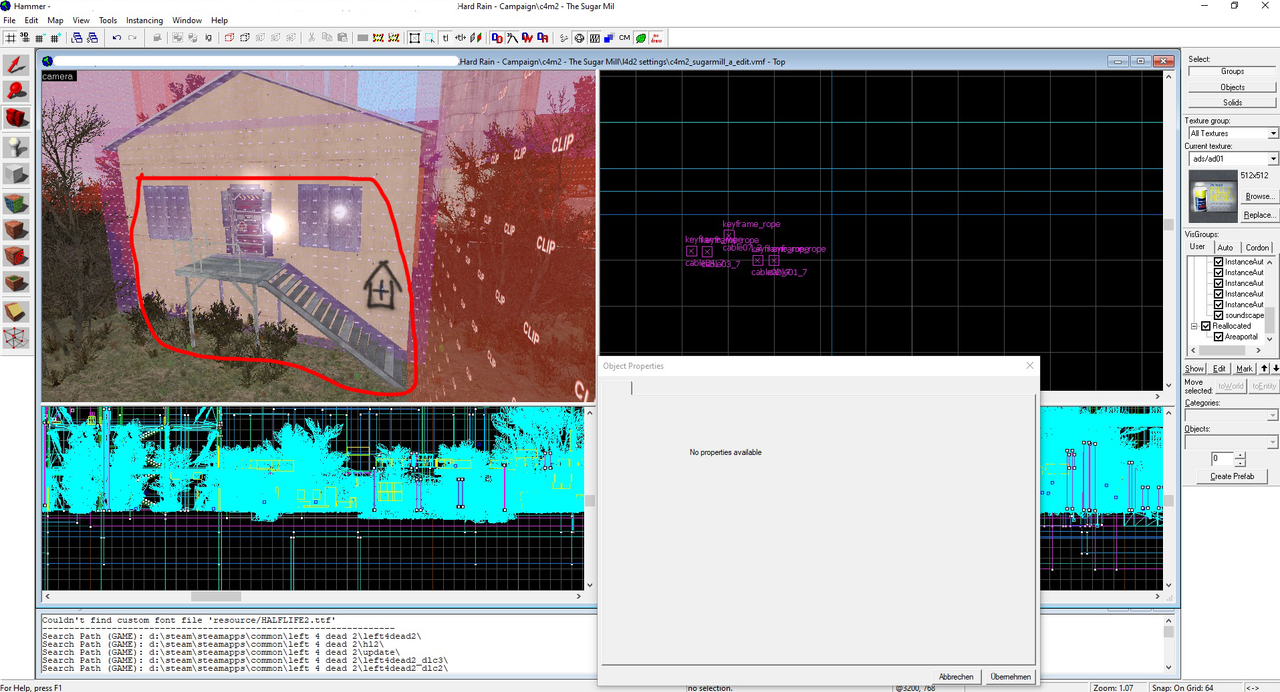This screenshot has height=692, width=1280.
Task: Click the Solids select button
Action: tap(1232, 102)
